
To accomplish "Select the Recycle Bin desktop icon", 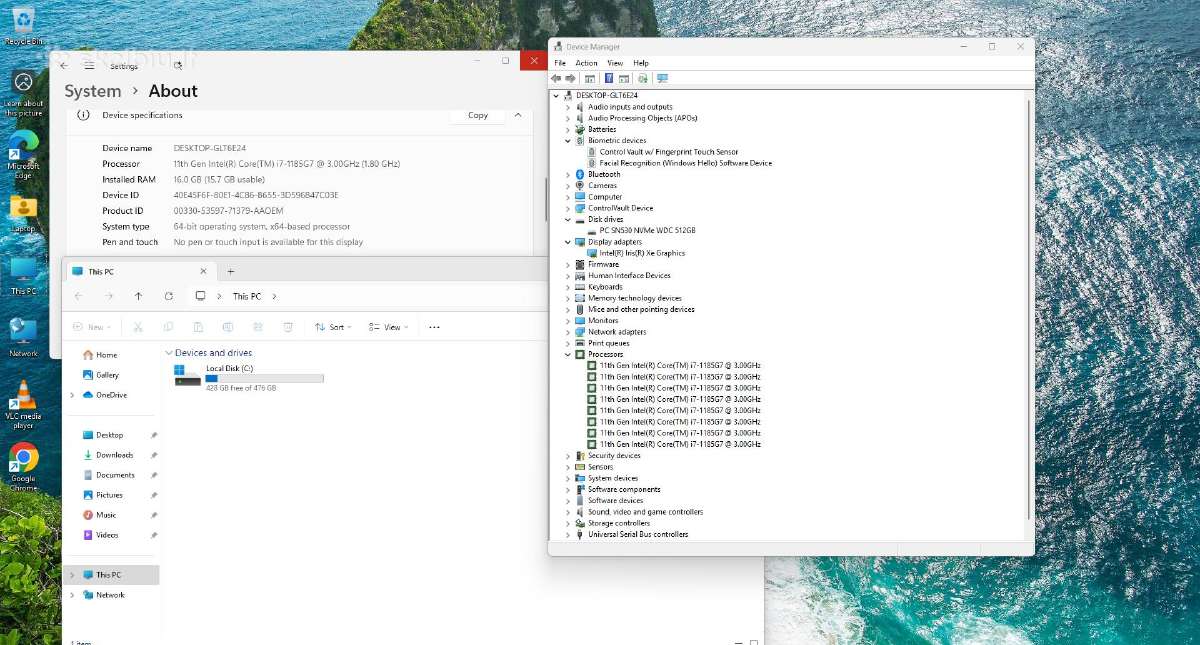I will click(24, 25).
